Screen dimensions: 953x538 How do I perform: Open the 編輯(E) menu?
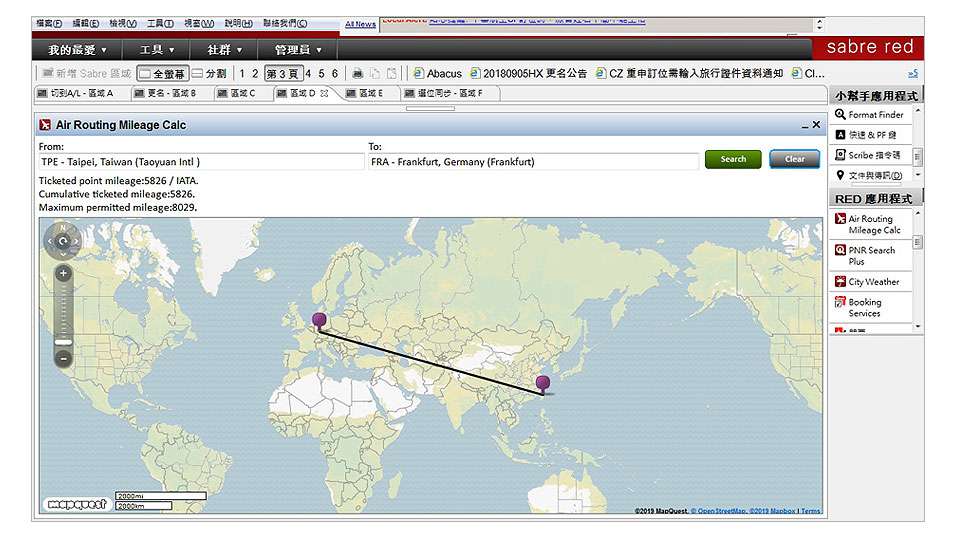tap(86, 23)
